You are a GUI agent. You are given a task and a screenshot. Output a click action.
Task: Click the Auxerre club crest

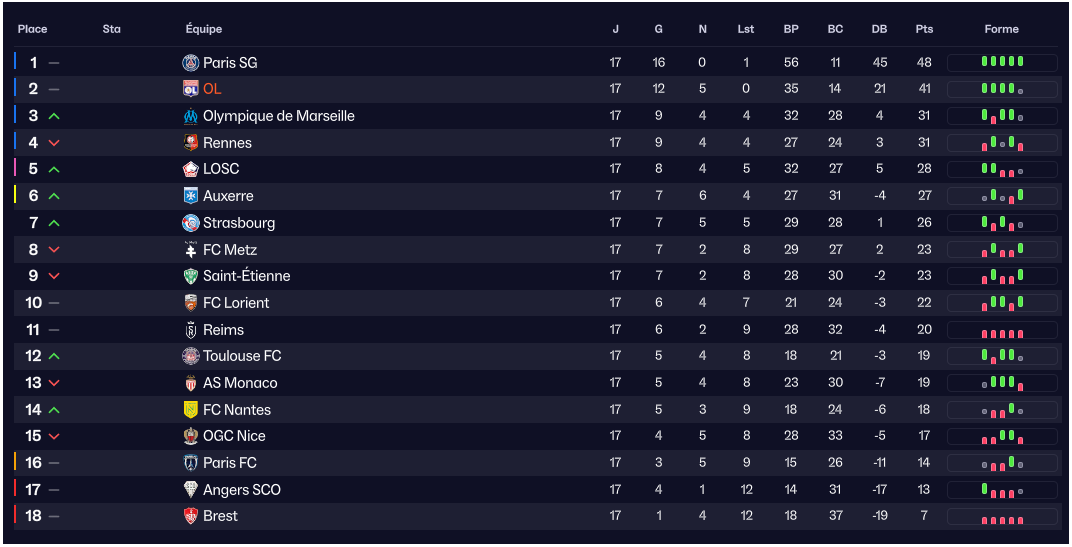[191, 196]
